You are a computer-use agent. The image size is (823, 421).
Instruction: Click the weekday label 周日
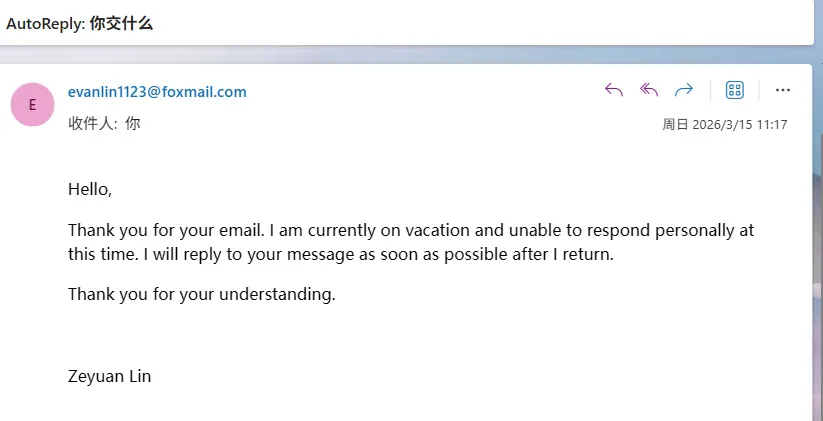tap(676, 124)
